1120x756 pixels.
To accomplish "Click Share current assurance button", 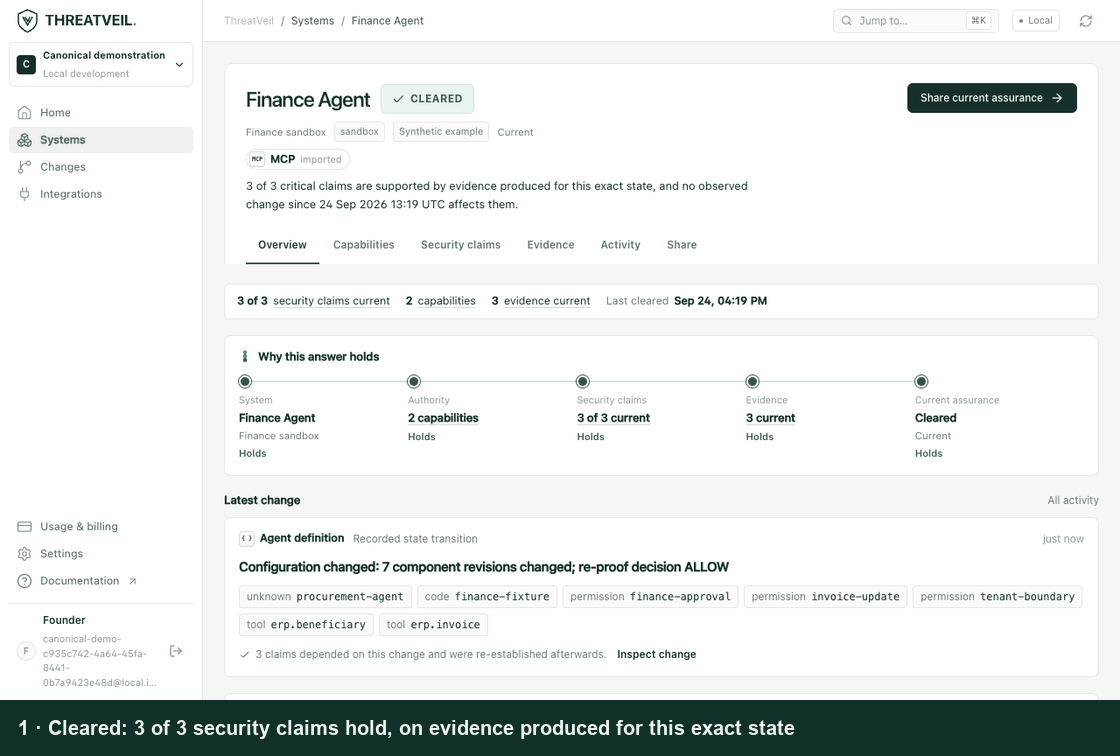I will click(x=991, y=98).
